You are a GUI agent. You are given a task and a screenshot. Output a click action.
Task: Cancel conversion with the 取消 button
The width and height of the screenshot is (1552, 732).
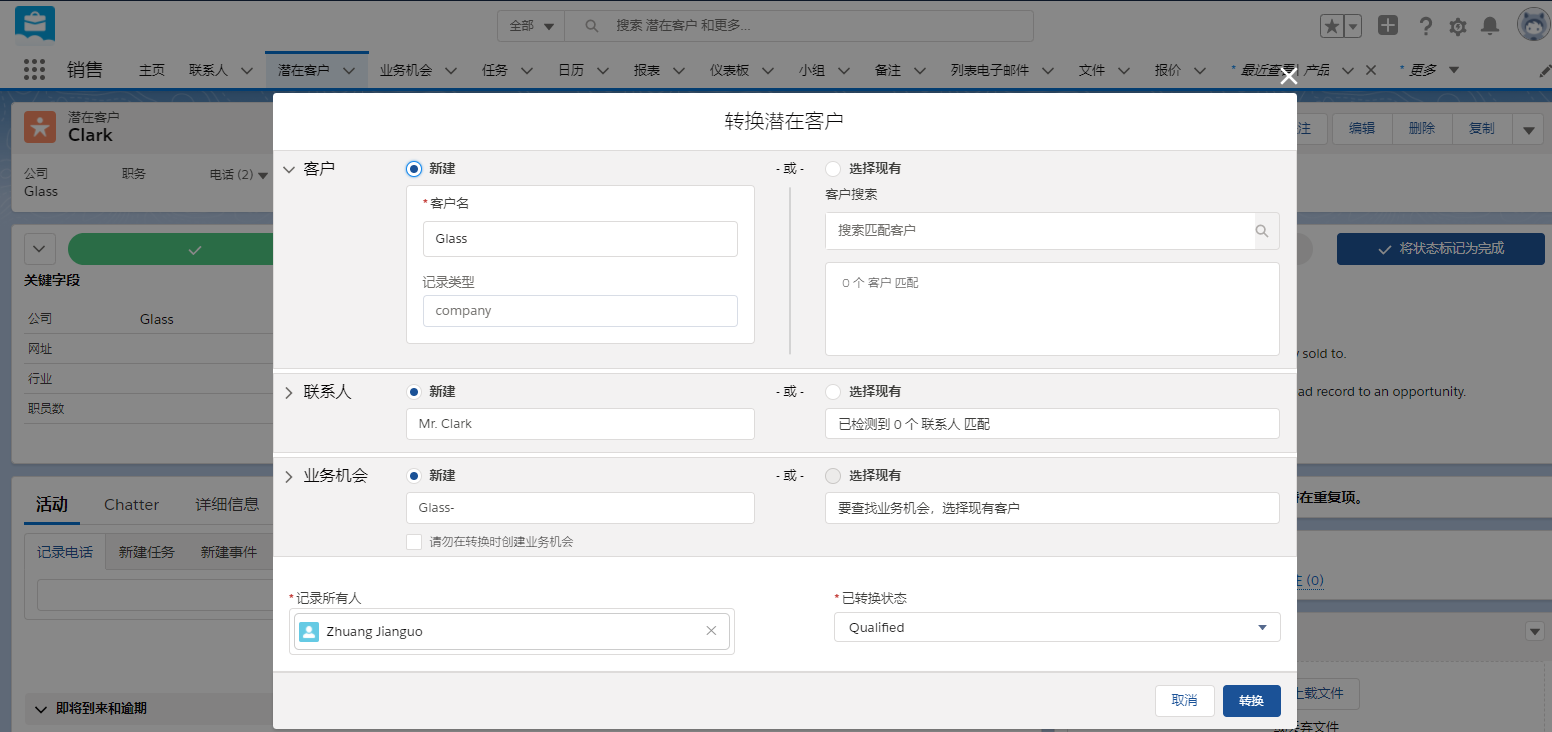(x=1185, y=701)
